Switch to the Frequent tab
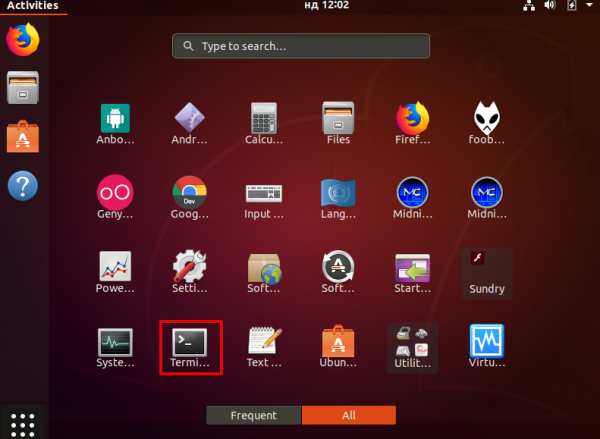This screenshot has height=439, width=600. [253, 415]
